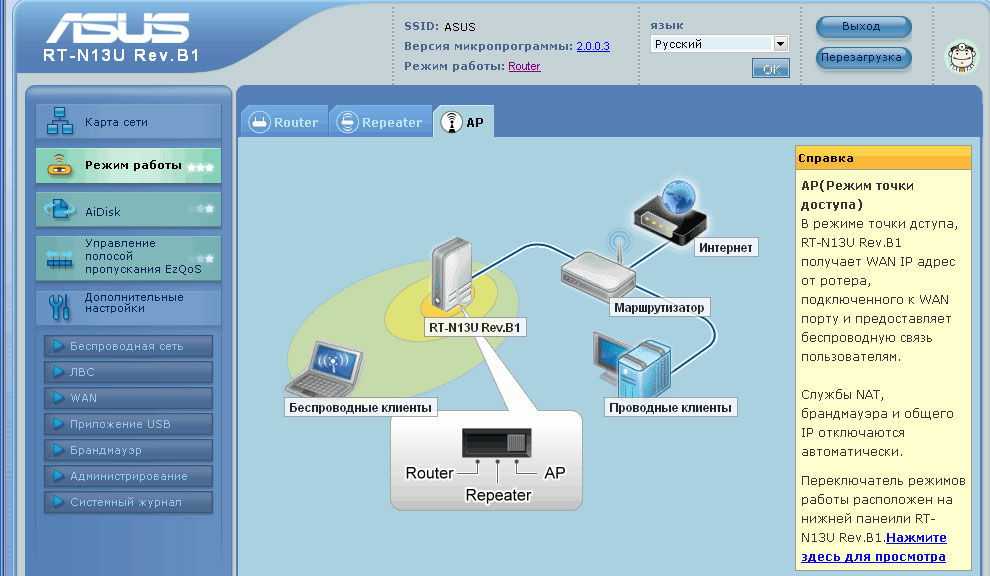Click the wireless clients laptop image
The image size is (990, 576).
(325, 369)
